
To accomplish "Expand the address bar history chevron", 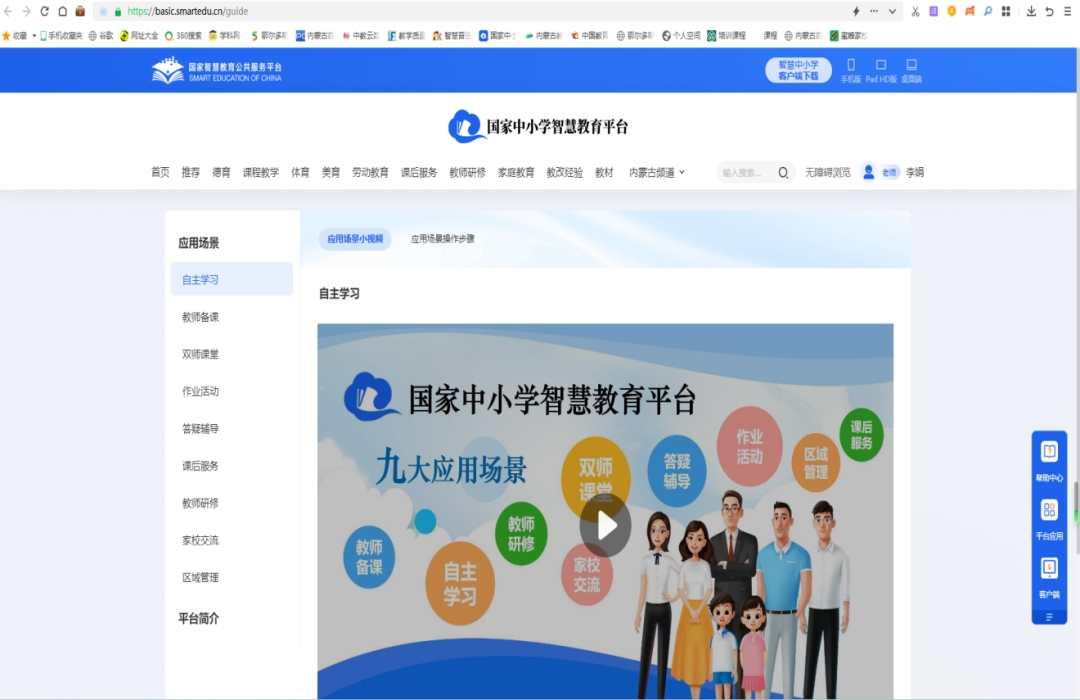I will tap(892, 11).
